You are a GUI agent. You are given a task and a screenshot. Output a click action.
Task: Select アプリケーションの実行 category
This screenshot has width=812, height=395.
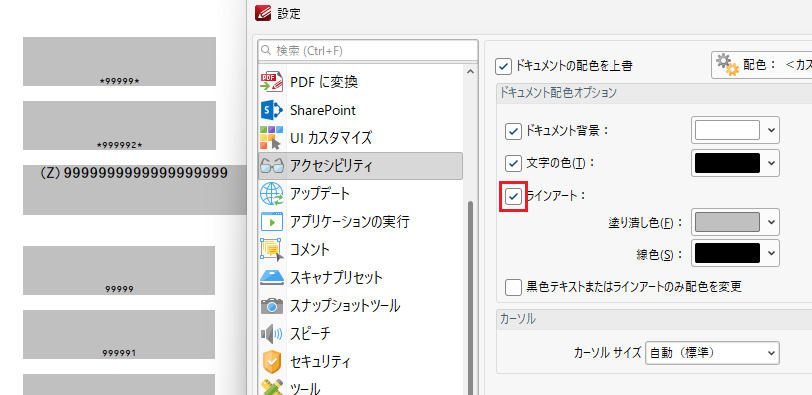coord(360,222)
